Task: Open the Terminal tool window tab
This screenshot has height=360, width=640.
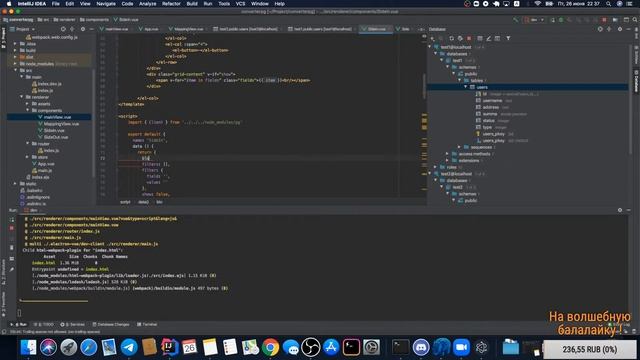Action: pyautogui.click(x=147, y=324)
